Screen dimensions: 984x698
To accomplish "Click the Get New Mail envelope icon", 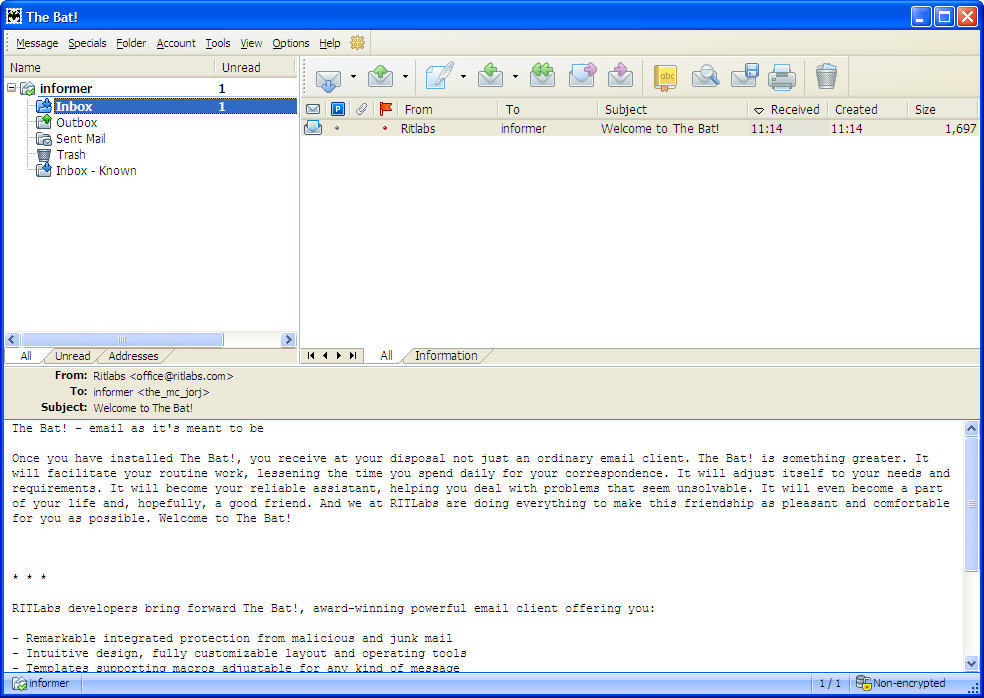I will pyautogui.click(x=328, y=78).
